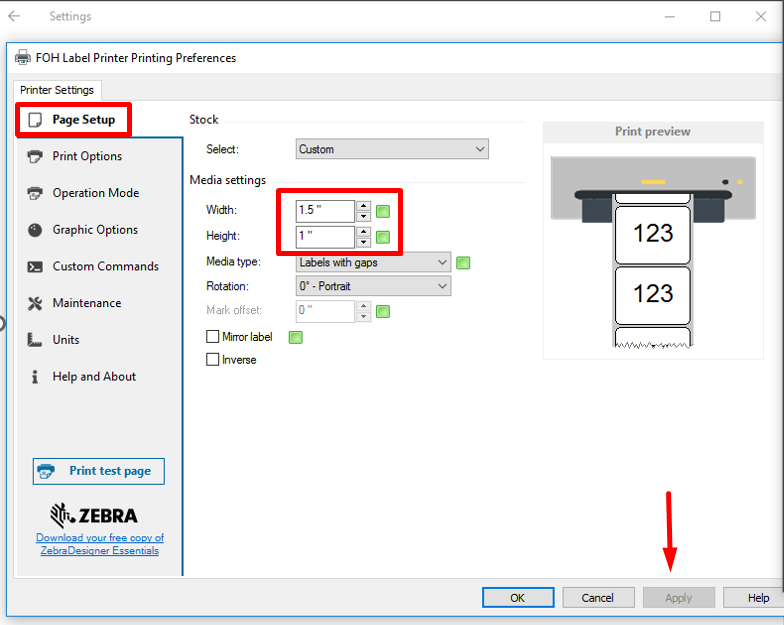This screenshot has height=625, width=784.
Task: Decrease Width with down spinner arrow
Action: [364, 216]
